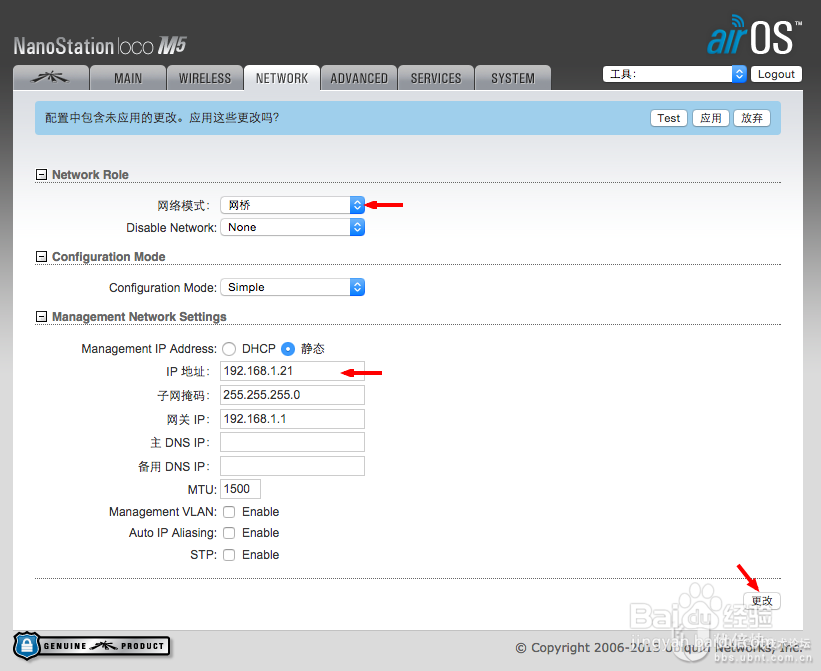Viewport: 821px width, 671px height.
Task: Click the Test button
Action: (669, 118)
